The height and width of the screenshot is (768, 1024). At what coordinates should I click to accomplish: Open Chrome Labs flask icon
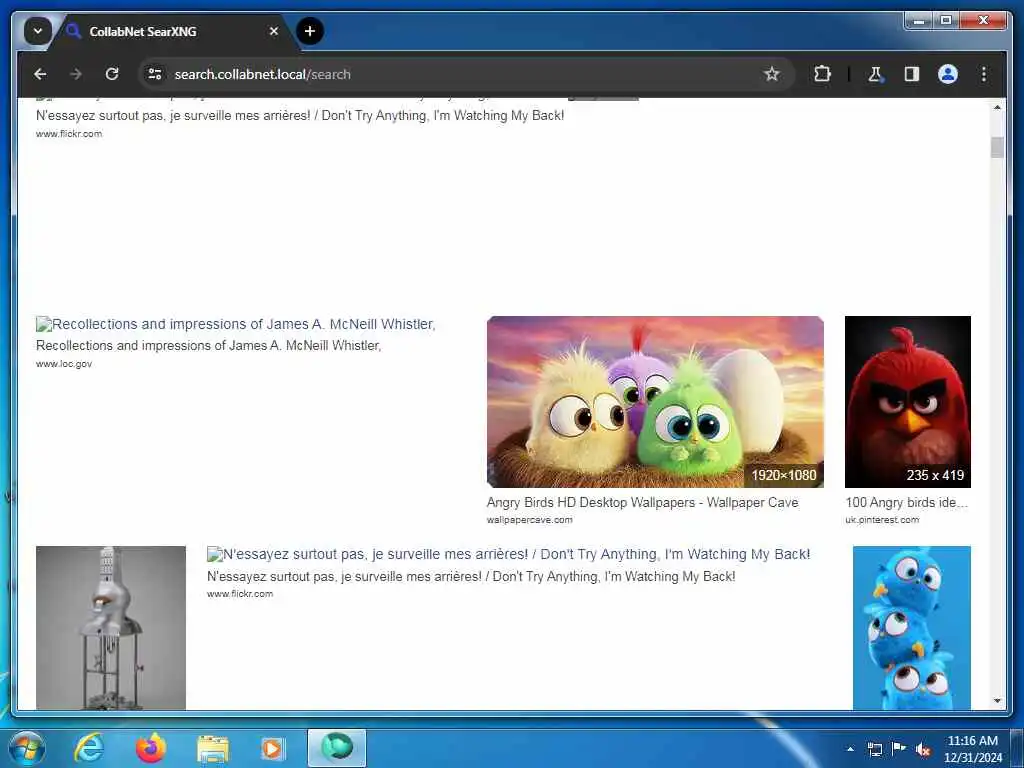tap(875, 74)
